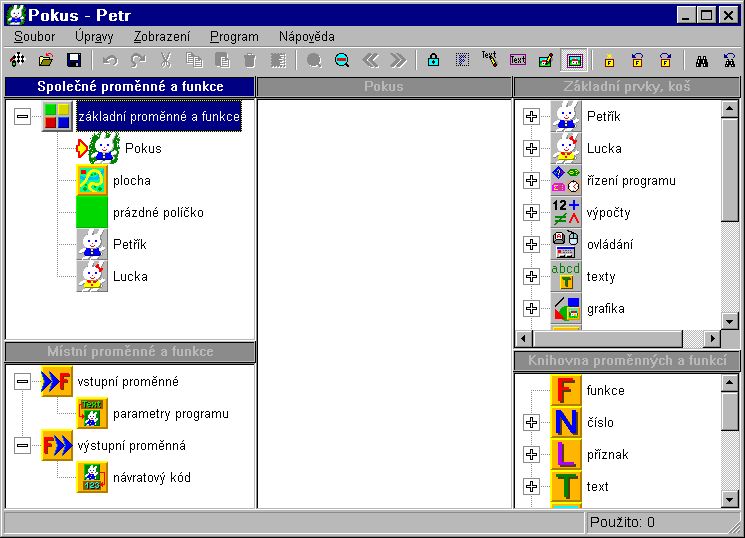745x538 pixels.
Task: Click the run program checkered flag icon
Action: click(x=18, y=61)
